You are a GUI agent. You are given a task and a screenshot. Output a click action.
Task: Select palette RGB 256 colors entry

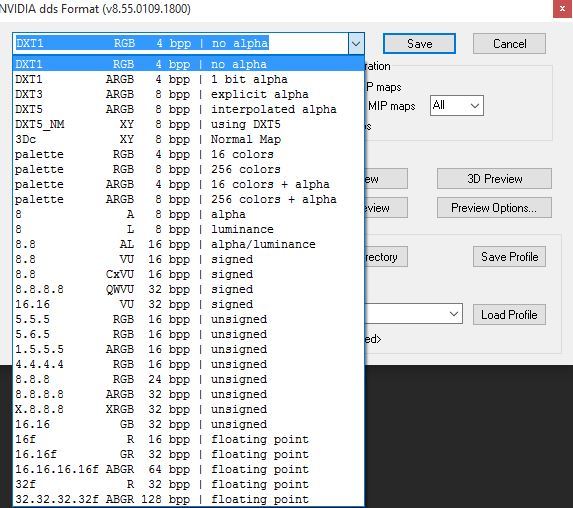[x=189, y=169]
